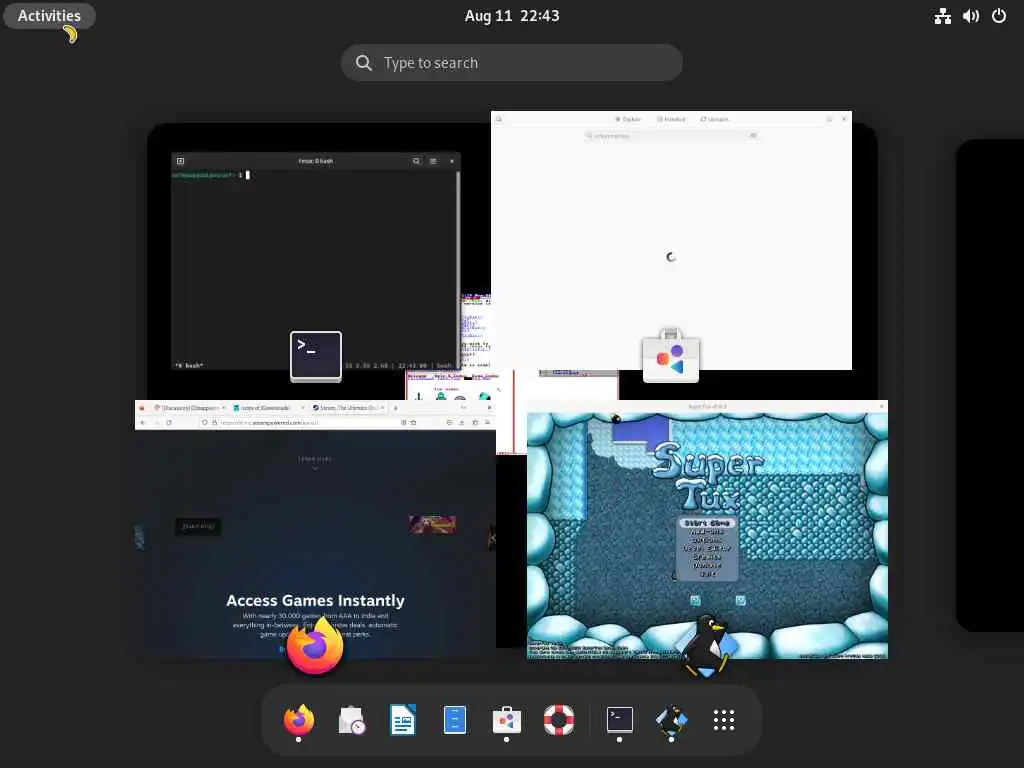Select the Terminal window thumbnail
1024x768 pixels.
point(315,261)
